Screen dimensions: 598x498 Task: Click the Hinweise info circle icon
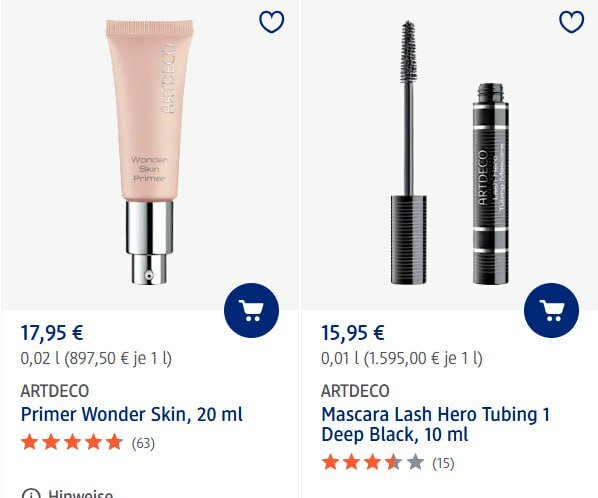(x=31, y=494)
